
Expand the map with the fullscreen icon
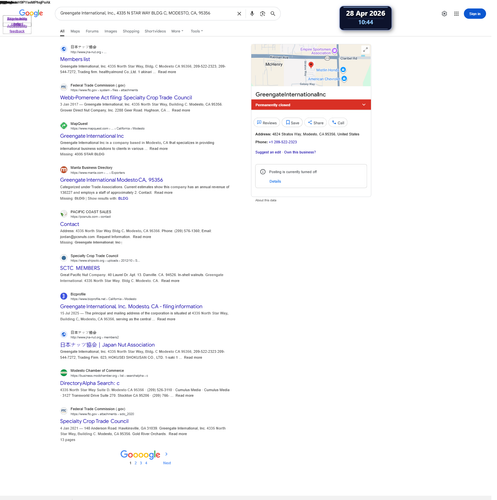(x=365, y=50)
